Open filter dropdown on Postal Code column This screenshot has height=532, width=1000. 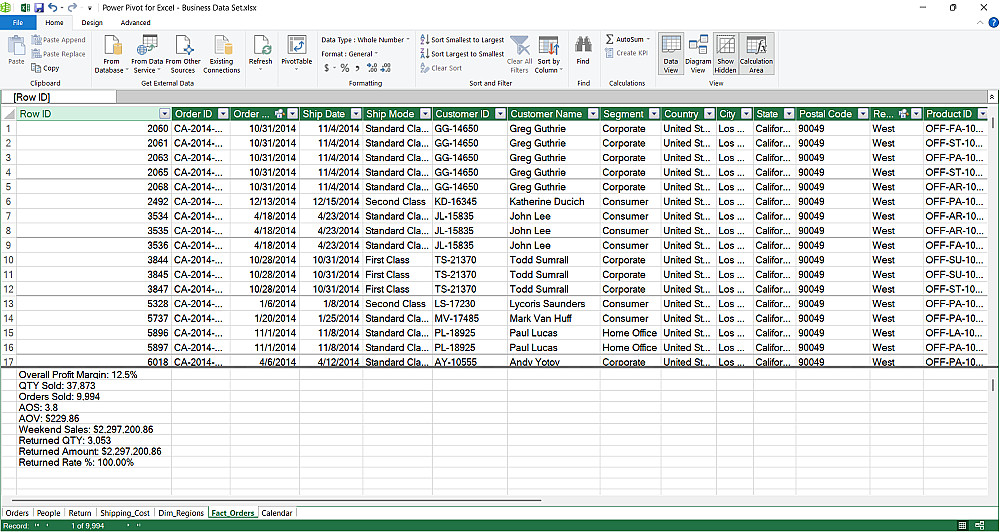pos(864,114)
